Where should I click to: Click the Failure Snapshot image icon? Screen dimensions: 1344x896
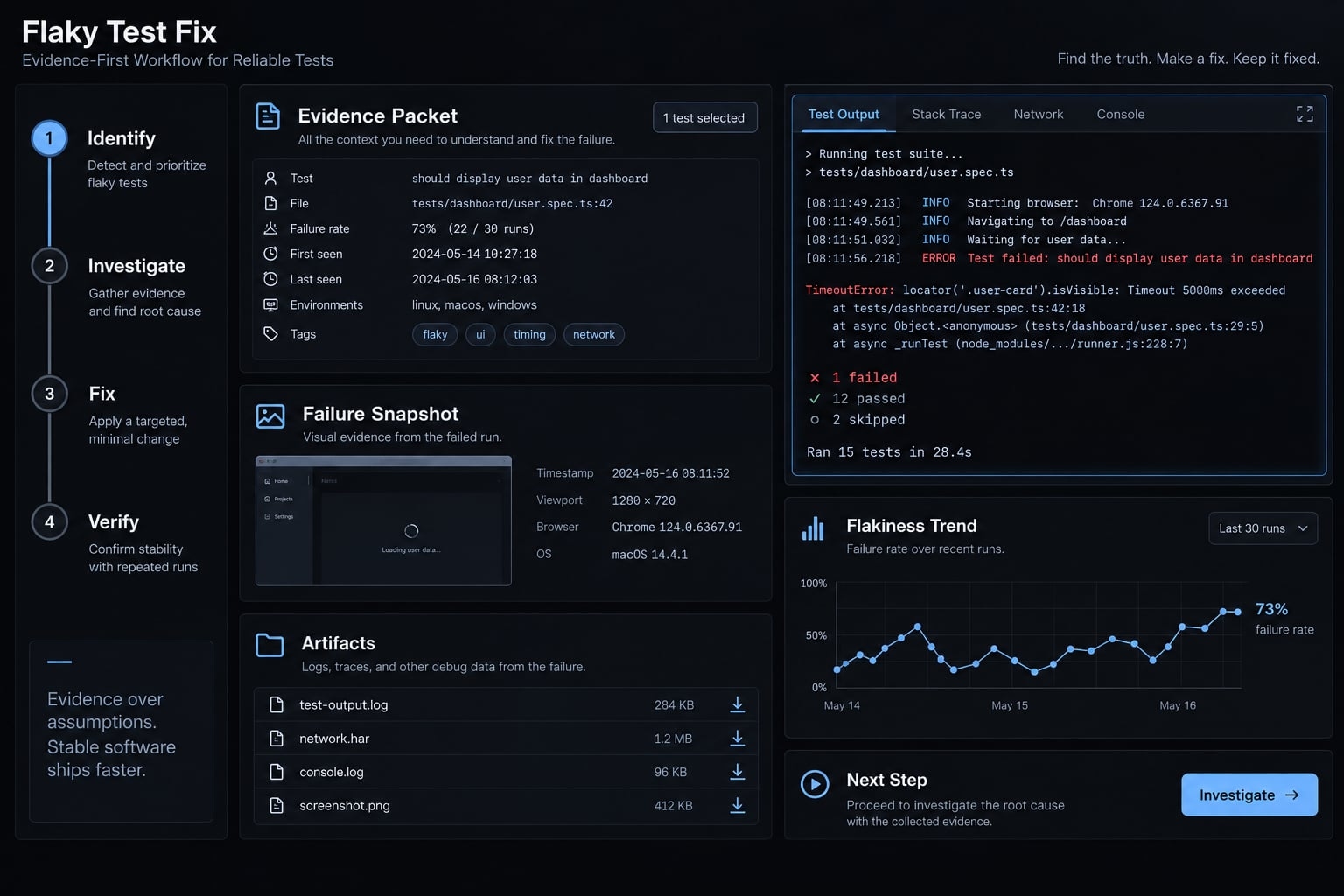(270, 416)
